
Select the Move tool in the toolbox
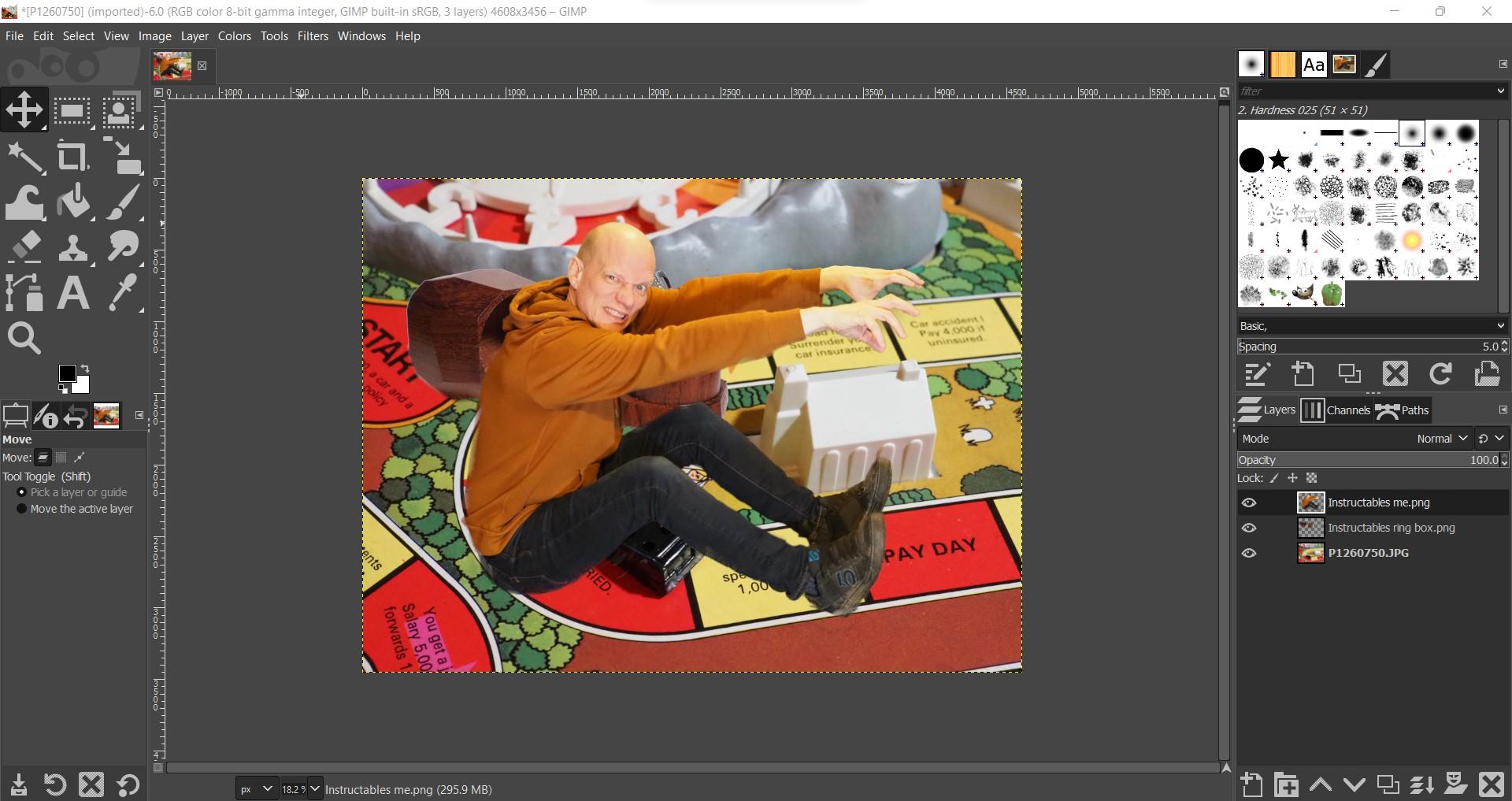24,109
